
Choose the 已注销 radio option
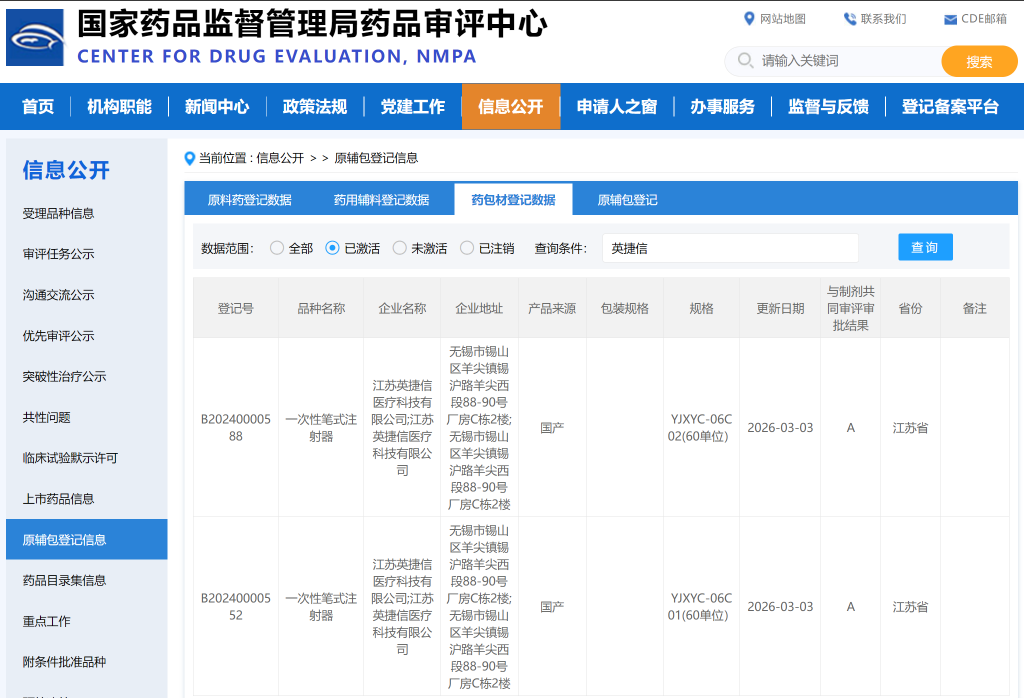(467, 248)
